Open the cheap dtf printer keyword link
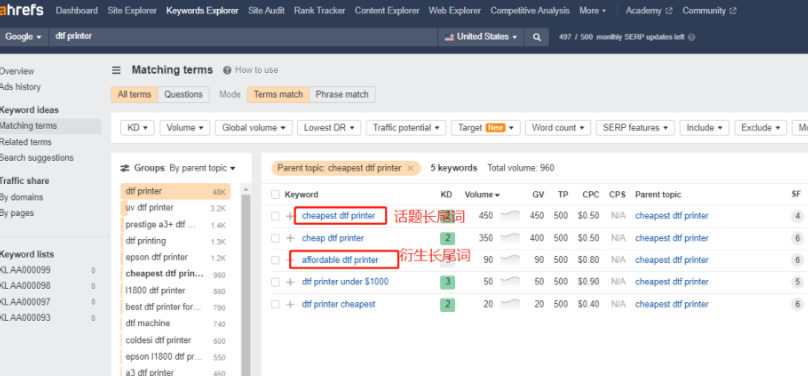 (332, 238)
